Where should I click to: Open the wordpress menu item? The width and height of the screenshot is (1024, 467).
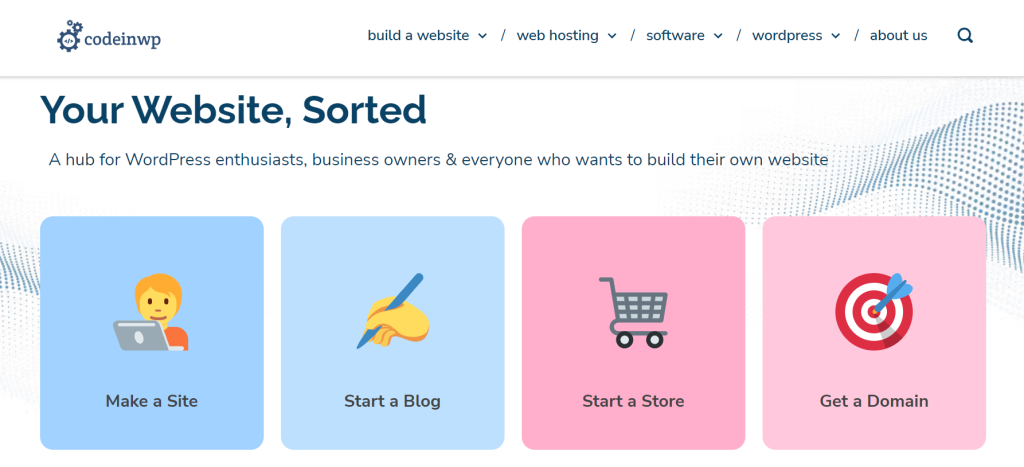click(x=787, y=35)
